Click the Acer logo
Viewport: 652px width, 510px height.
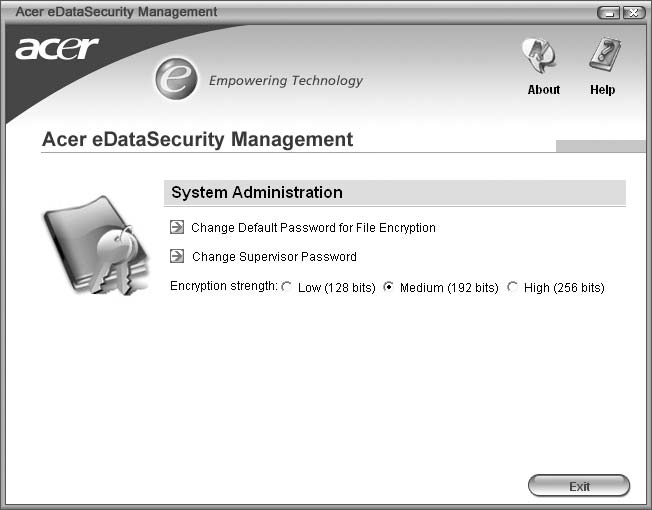point(57,49)
